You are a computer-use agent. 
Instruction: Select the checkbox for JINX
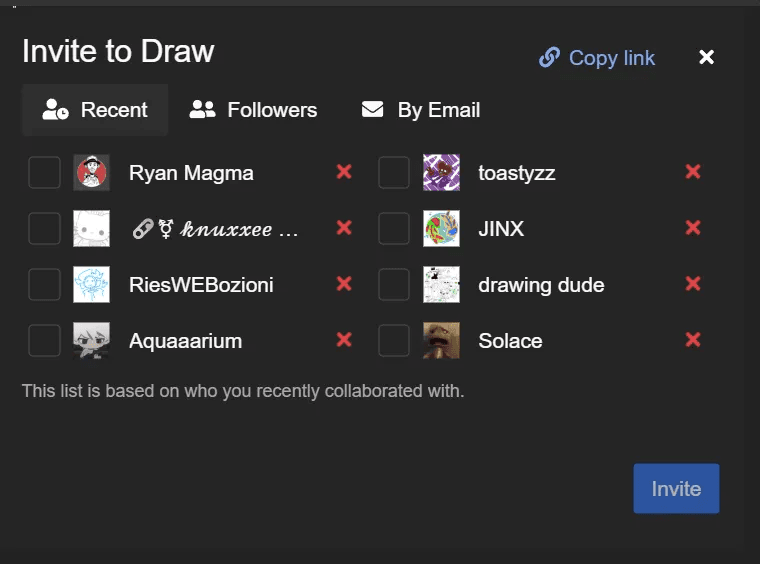(x=394, y=228)
